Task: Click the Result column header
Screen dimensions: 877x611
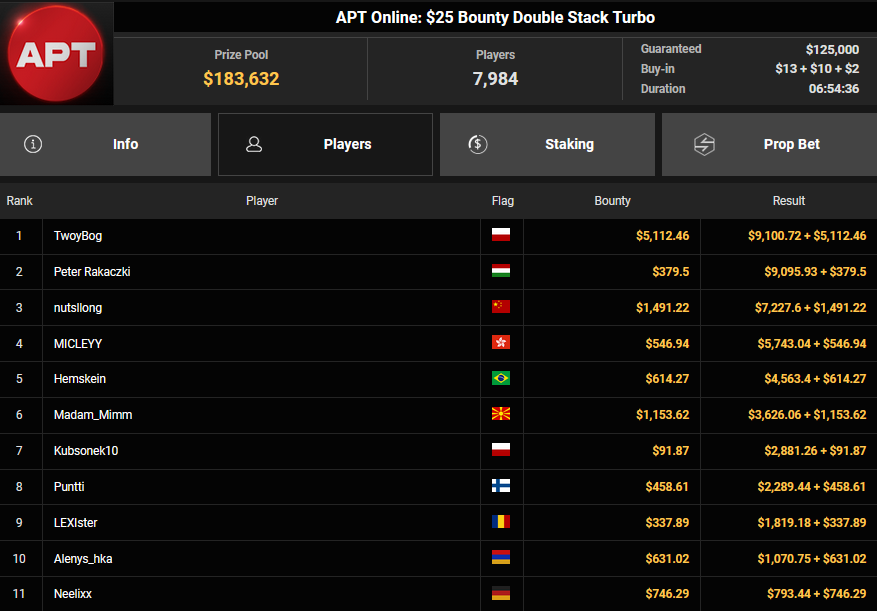Action: pos(788,201)
